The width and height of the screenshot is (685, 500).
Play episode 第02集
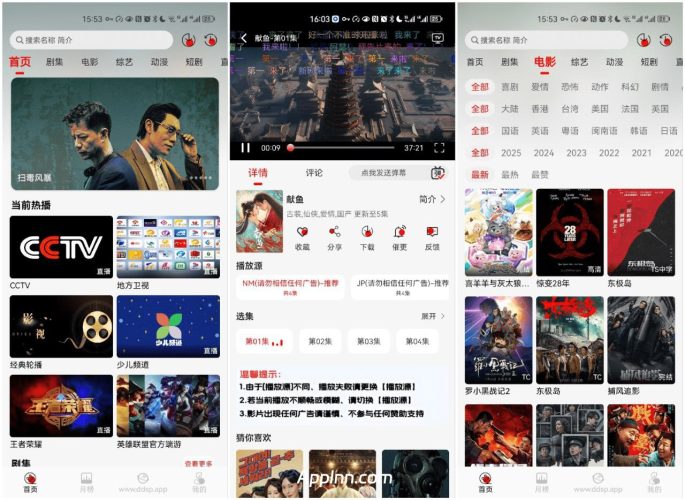pos(320,341)
